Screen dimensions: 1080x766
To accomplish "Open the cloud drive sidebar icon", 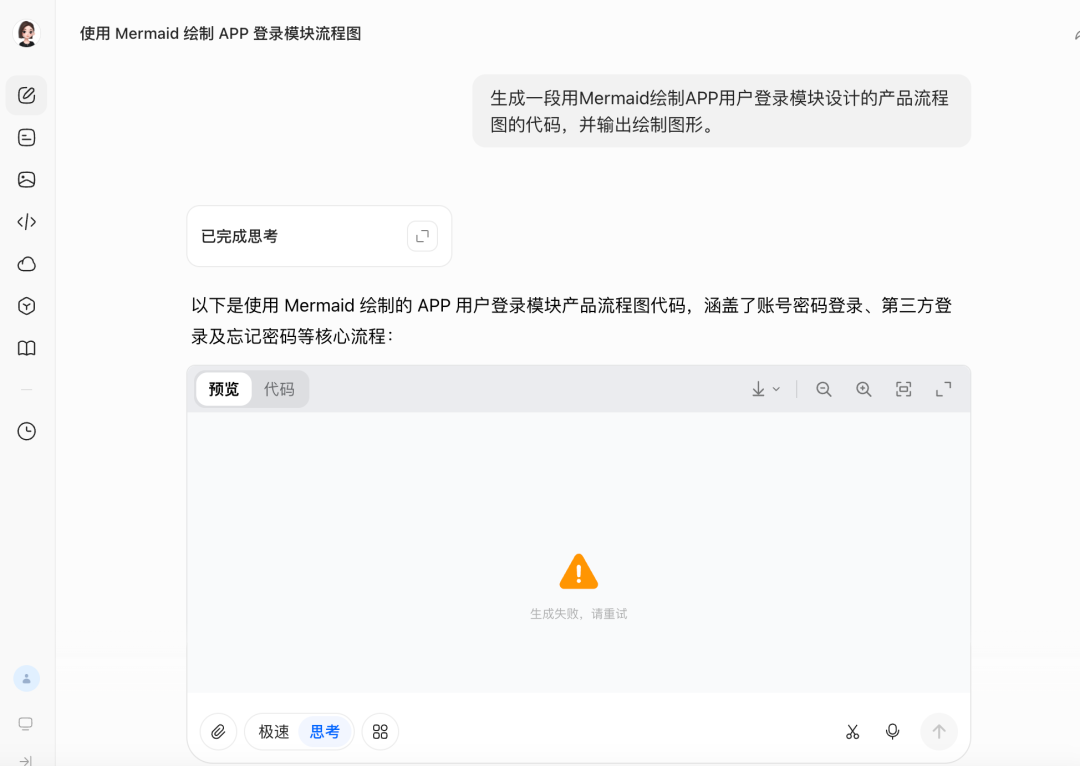I will tap(26, 264).
